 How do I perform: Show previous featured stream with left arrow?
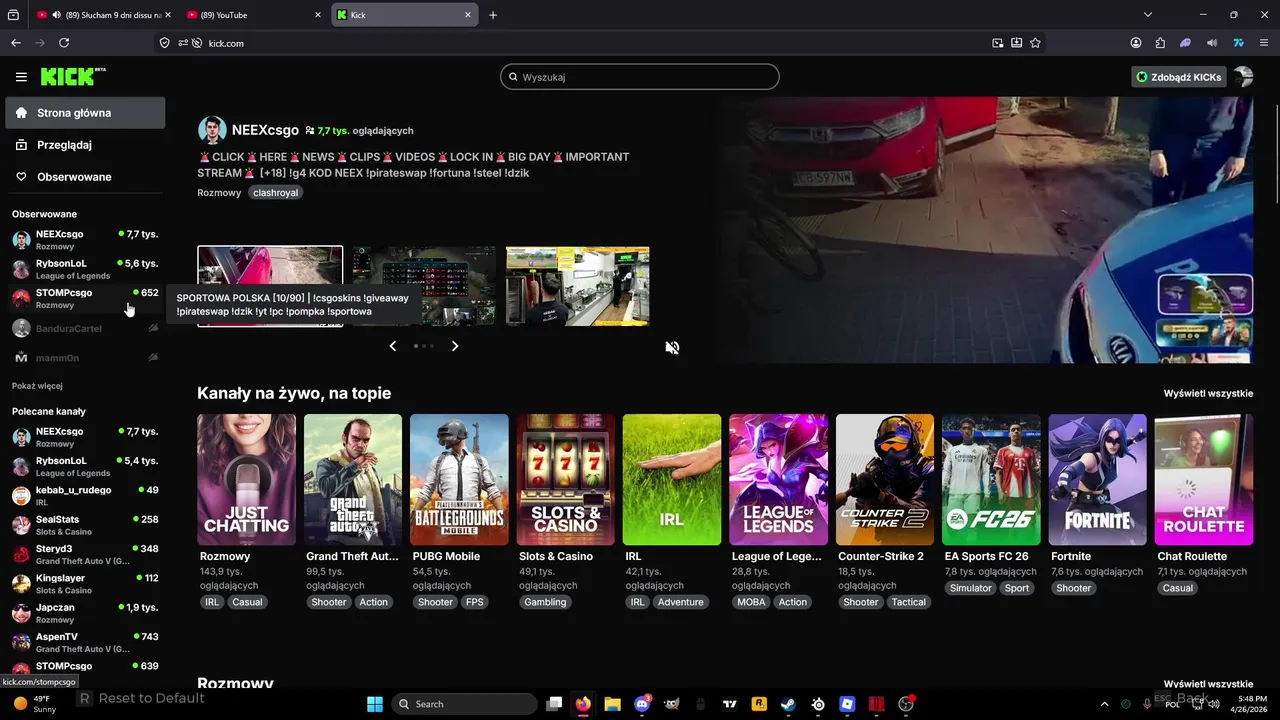pos(393,346)
